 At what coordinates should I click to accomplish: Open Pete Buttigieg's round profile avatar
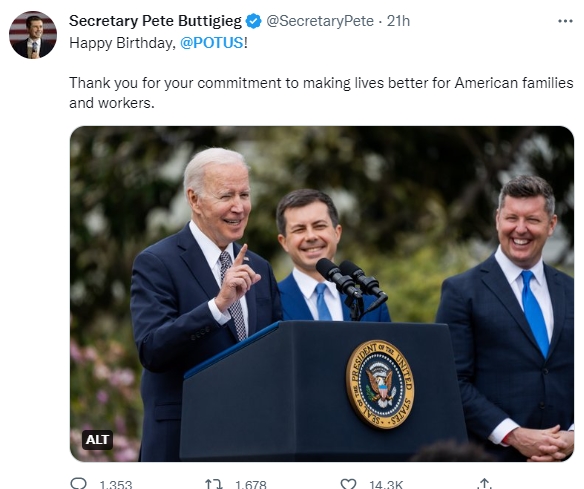click(33, 35)
